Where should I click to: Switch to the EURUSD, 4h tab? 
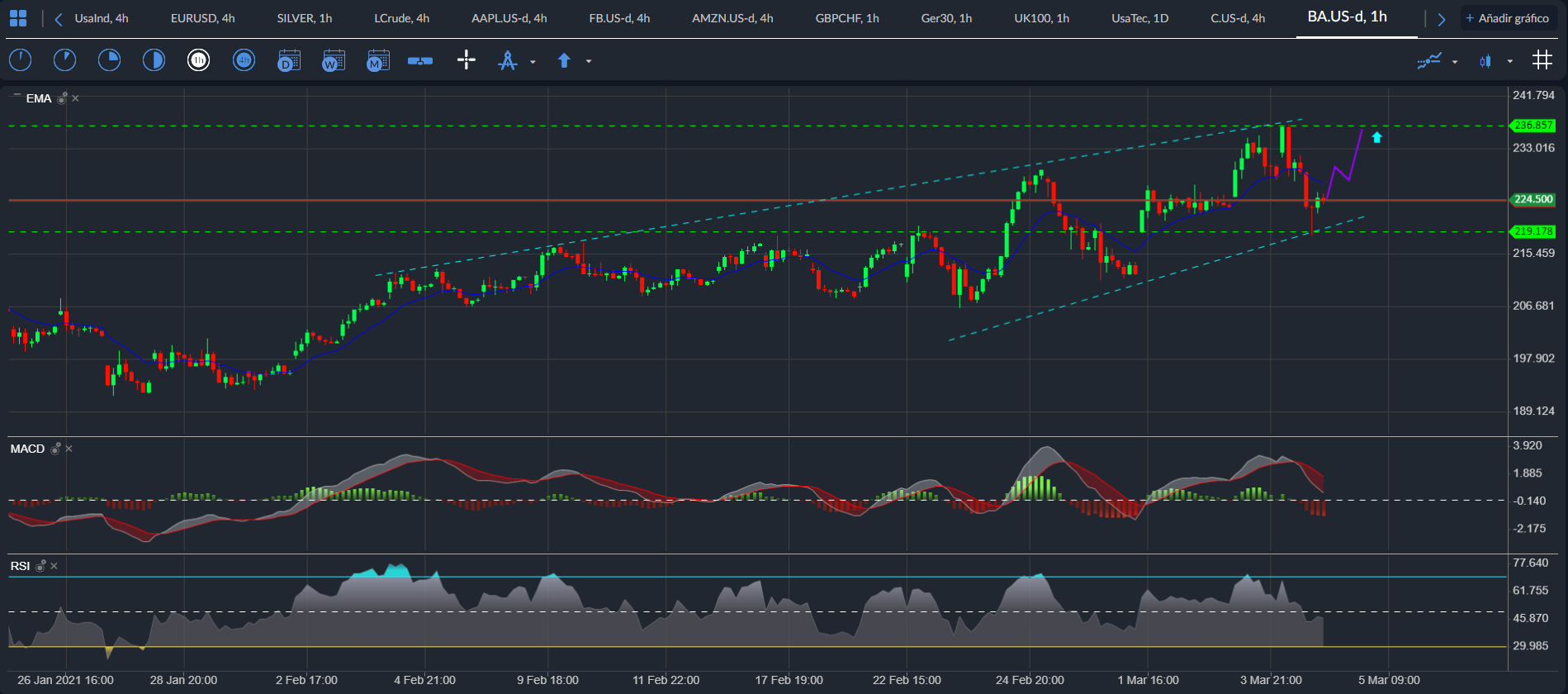[x=203, y=18]
